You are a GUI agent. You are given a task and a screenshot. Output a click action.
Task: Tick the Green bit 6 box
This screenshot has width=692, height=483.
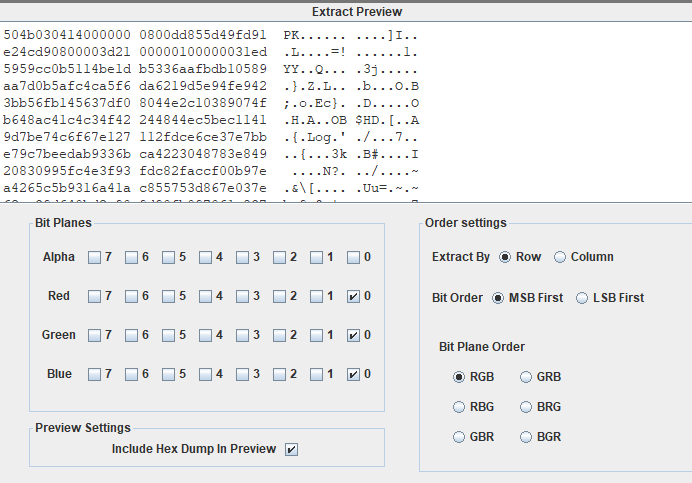click(131, 336)
